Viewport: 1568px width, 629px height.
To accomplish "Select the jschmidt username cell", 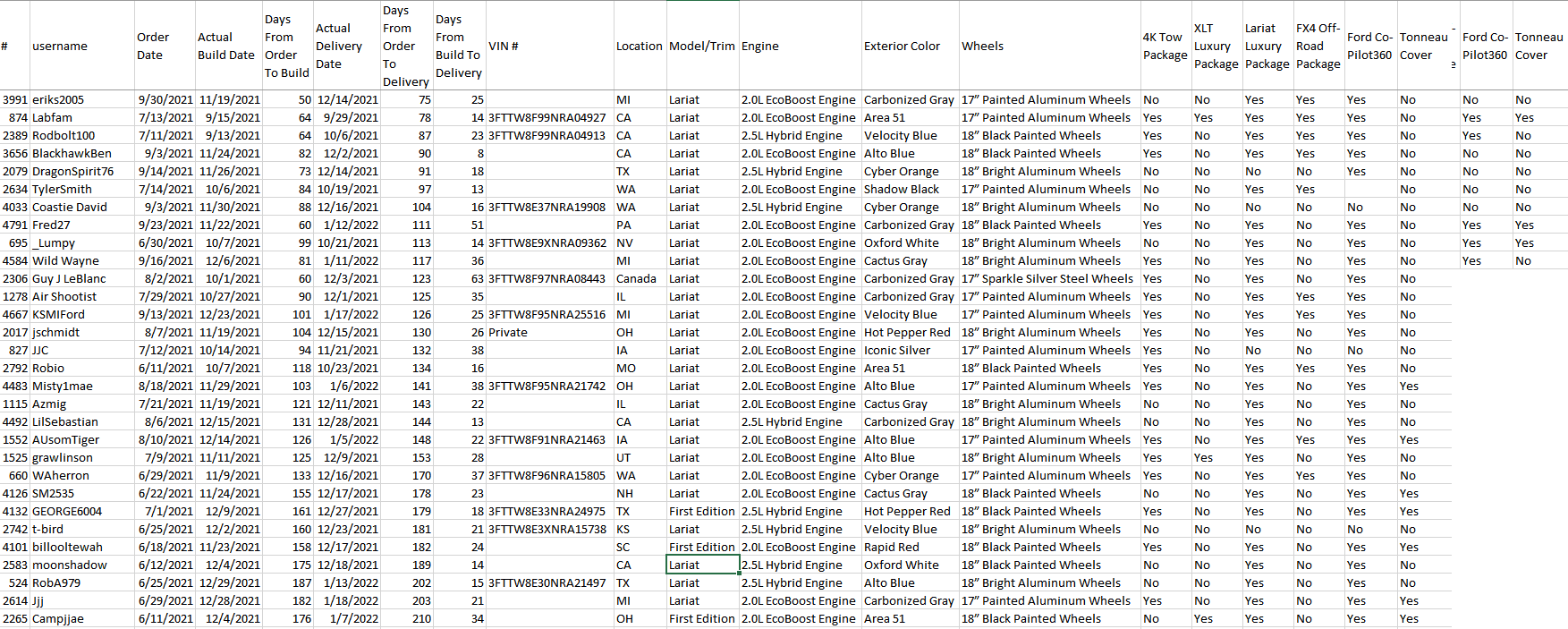I will [x=81, y=332].
